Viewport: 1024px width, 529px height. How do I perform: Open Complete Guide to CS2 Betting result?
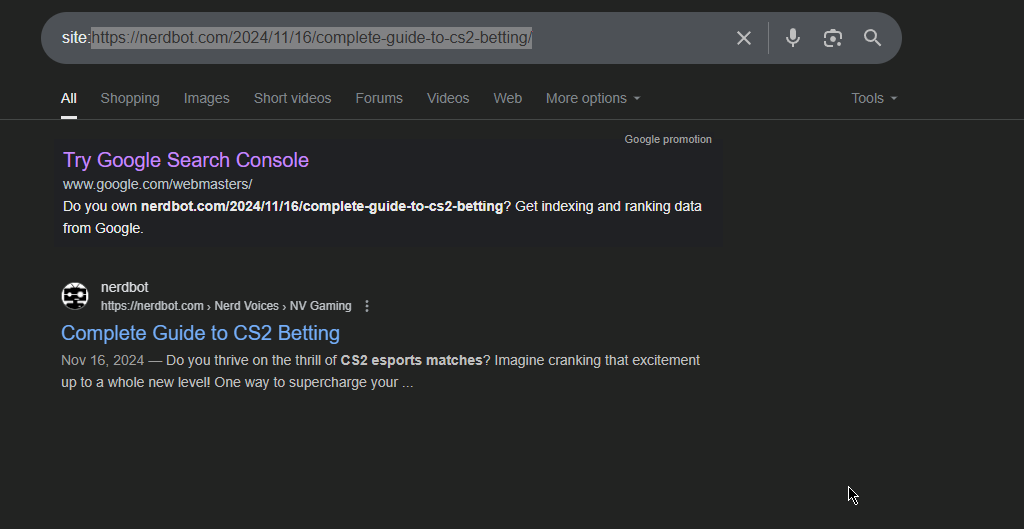200,333
